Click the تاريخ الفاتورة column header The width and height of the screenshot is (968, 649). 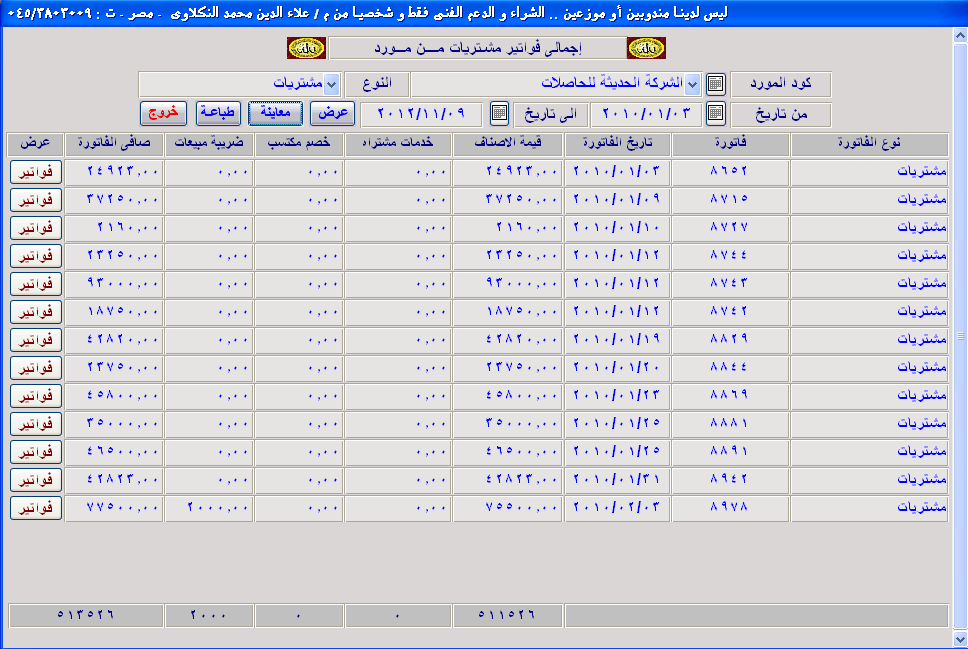click(617, 145)
